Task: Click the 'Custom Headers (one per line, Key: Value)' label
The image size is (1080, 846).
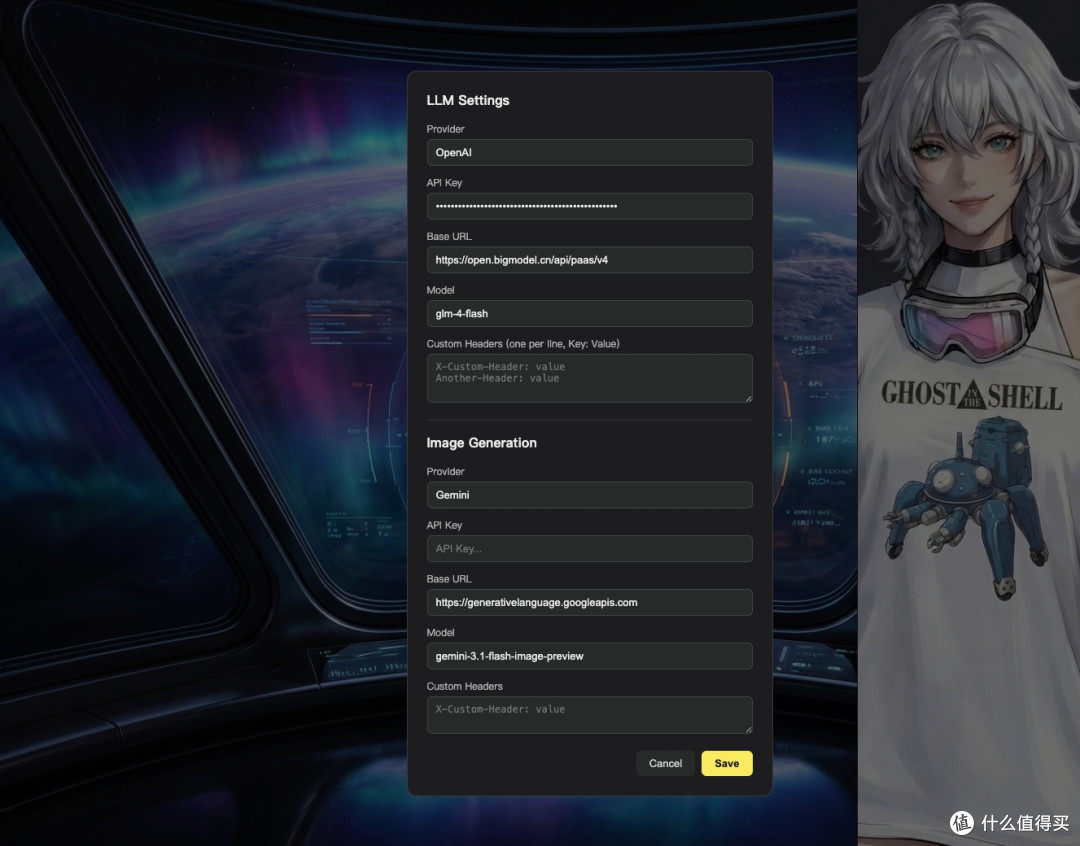Action: (523, 344)
